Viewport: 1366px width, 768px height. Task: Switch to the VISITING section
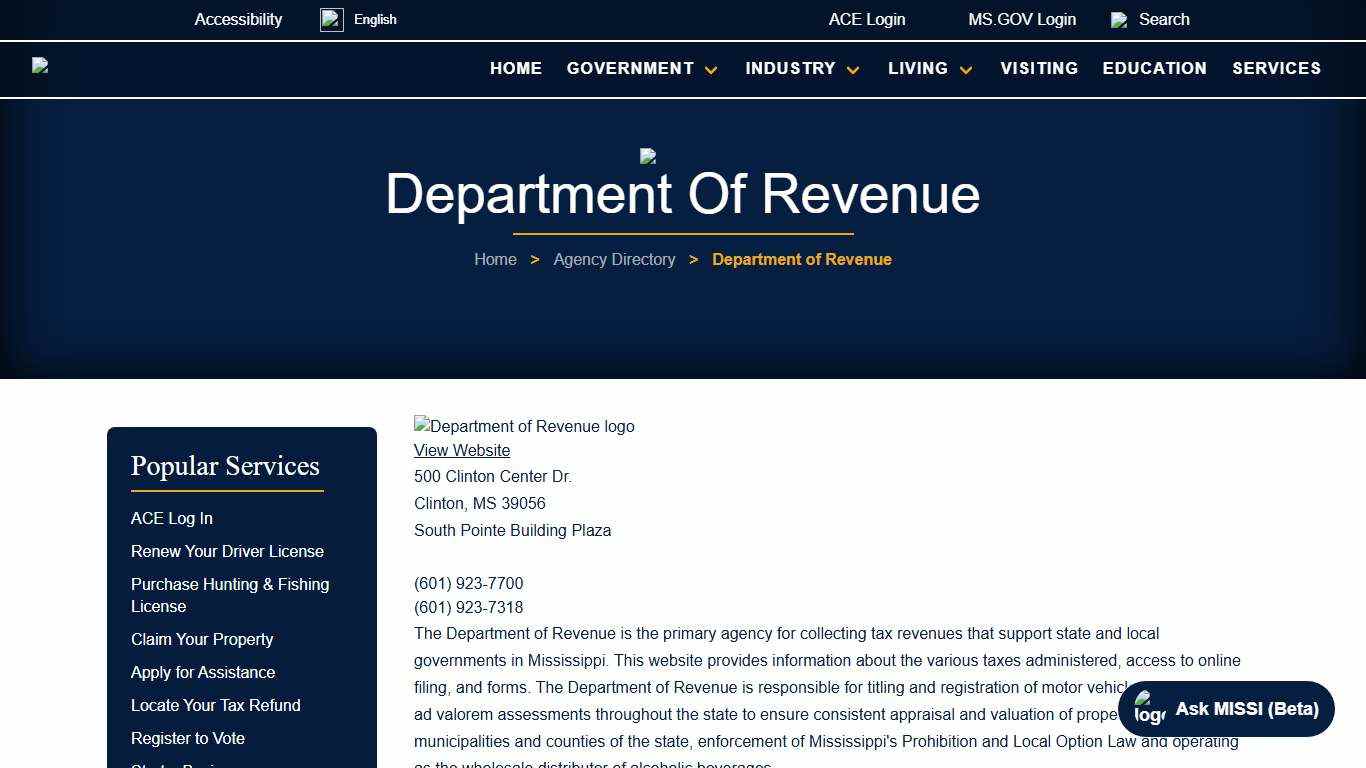point(1039,69)
